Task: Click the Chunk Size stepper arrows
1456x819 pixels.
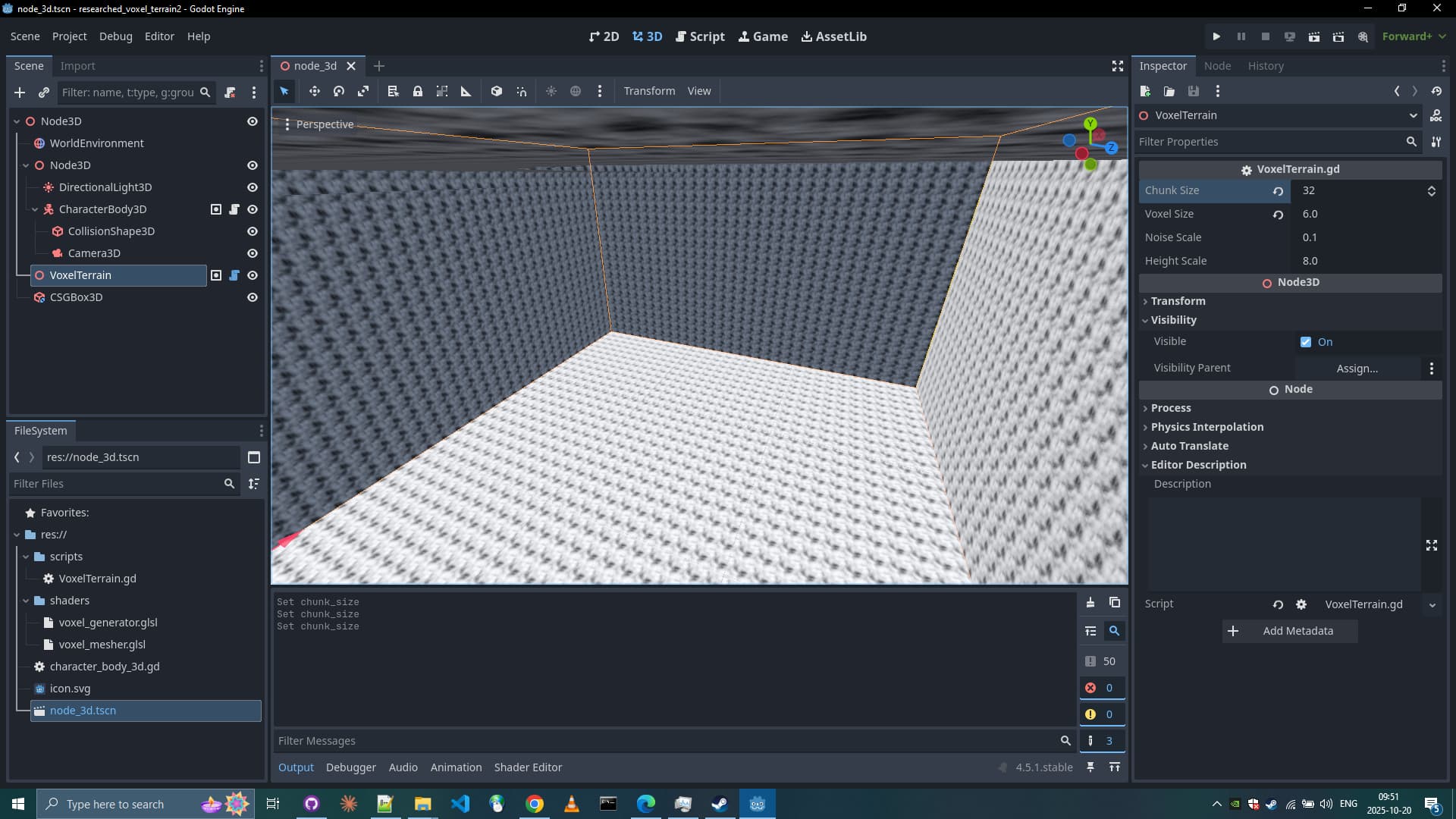Action: (1431, 191)
